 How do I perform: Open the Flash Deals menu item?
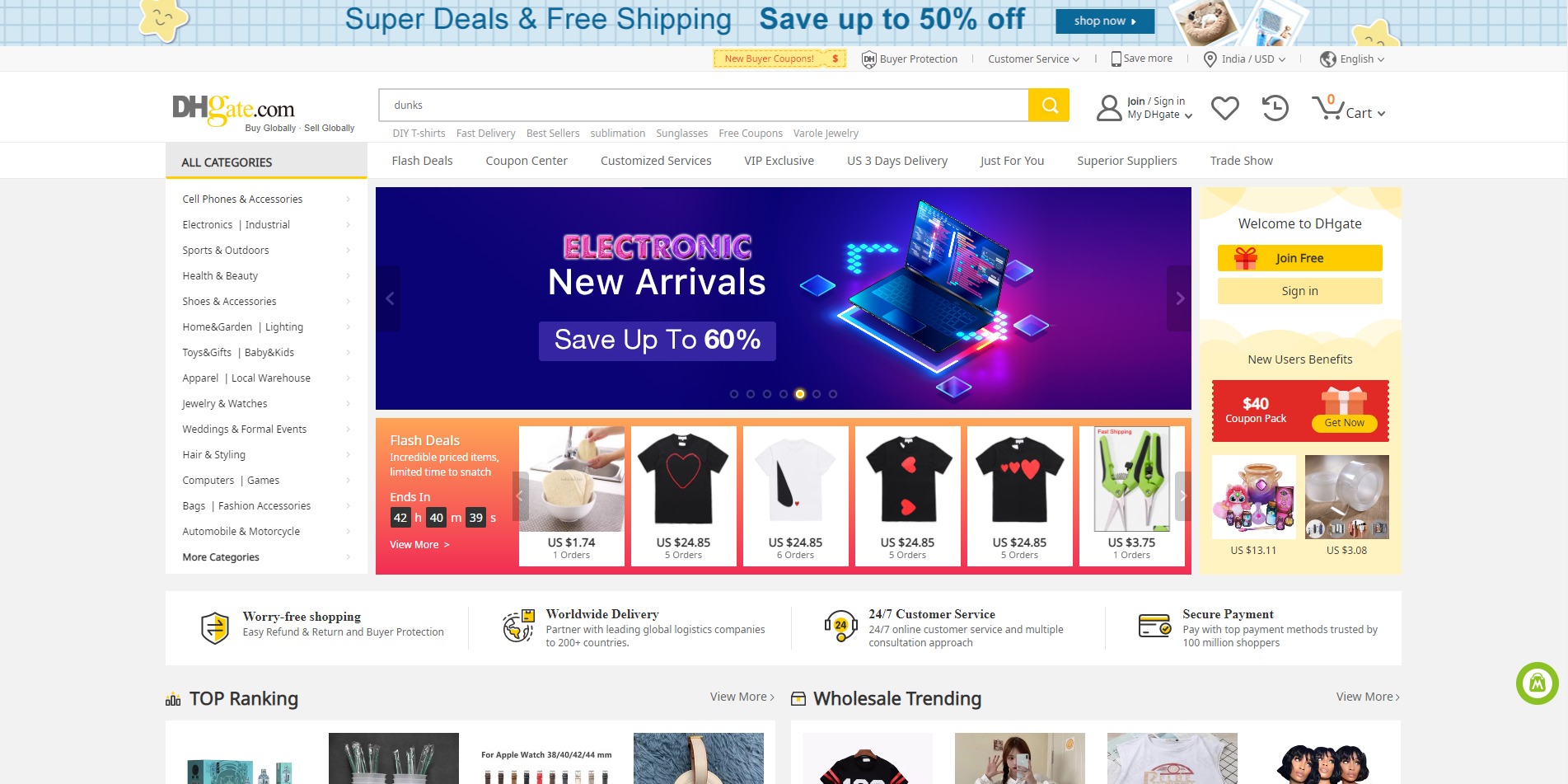422,161
